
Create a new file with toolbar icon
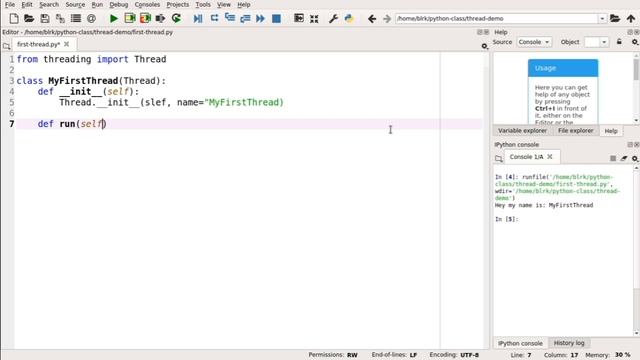coord(14,18)
